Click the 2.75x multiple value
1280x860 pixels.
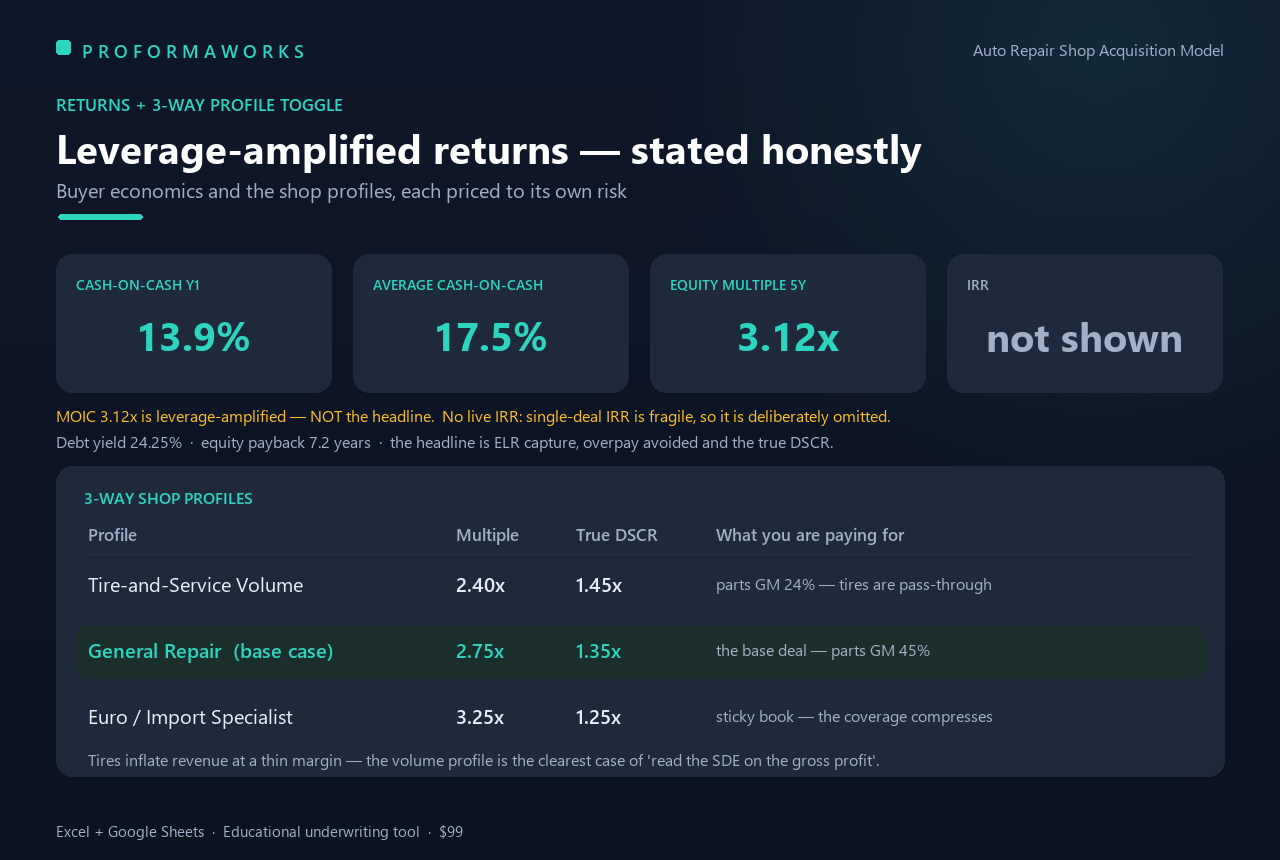(x=480, y=651)
